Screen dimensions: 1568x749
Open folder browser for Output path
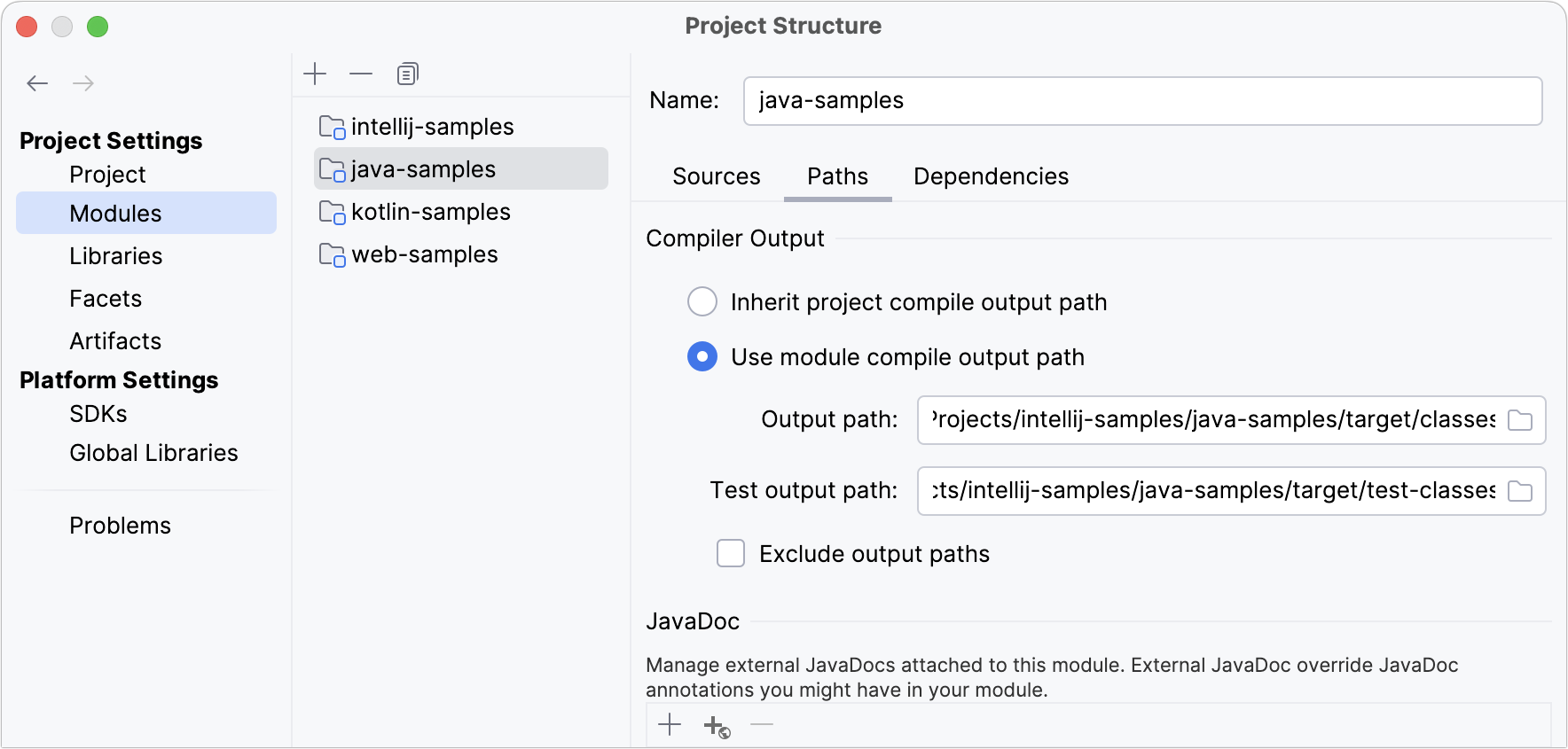point(1522,420)
